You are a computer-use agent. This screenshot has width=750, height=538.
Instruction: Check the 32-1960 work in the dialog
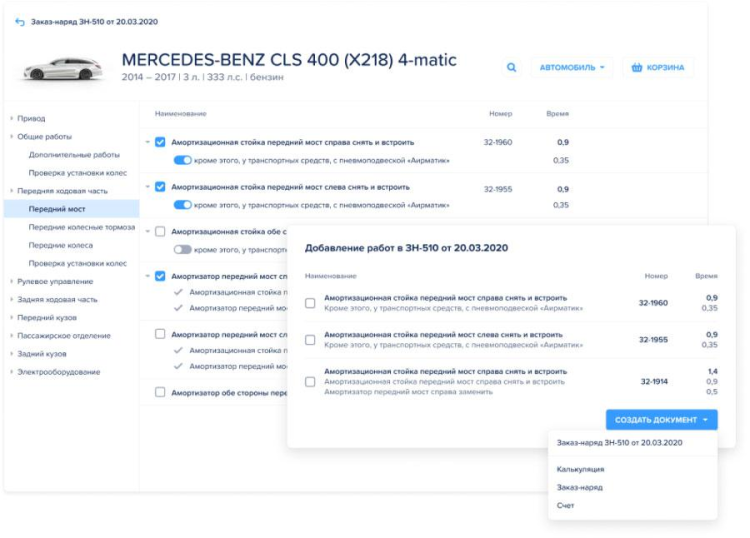[310, 303]
